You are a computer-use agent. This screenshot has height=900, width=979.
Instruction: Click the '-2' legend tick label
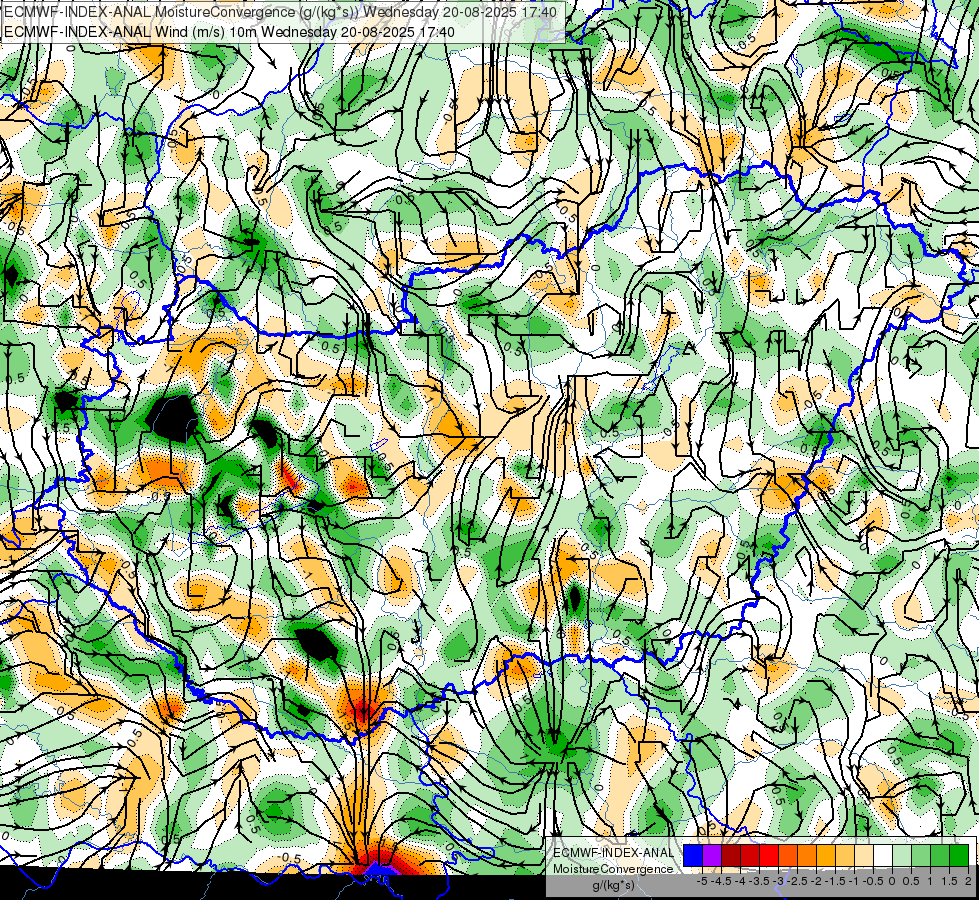[817, 881]
